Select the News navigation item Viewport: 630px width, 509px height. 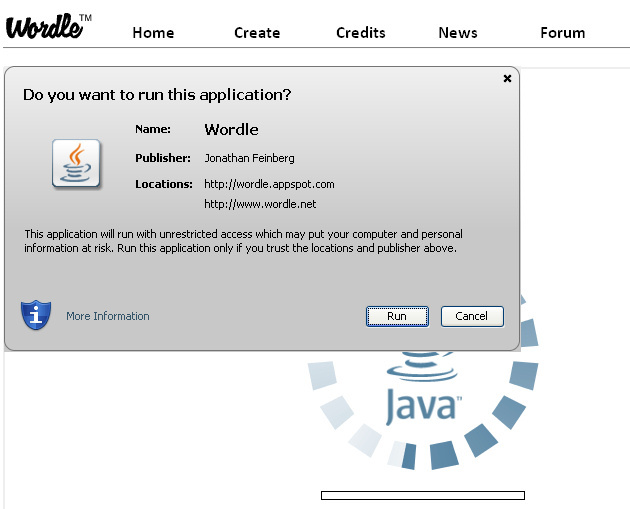pyautogui.click(x=458, y=33)
